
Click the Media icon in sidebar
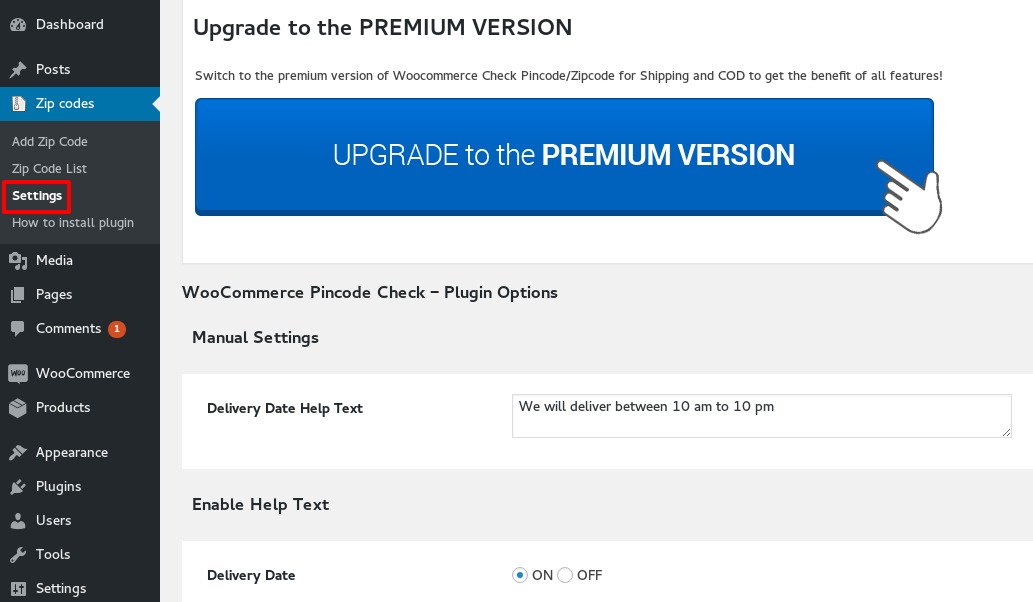(x=18, y=261)
